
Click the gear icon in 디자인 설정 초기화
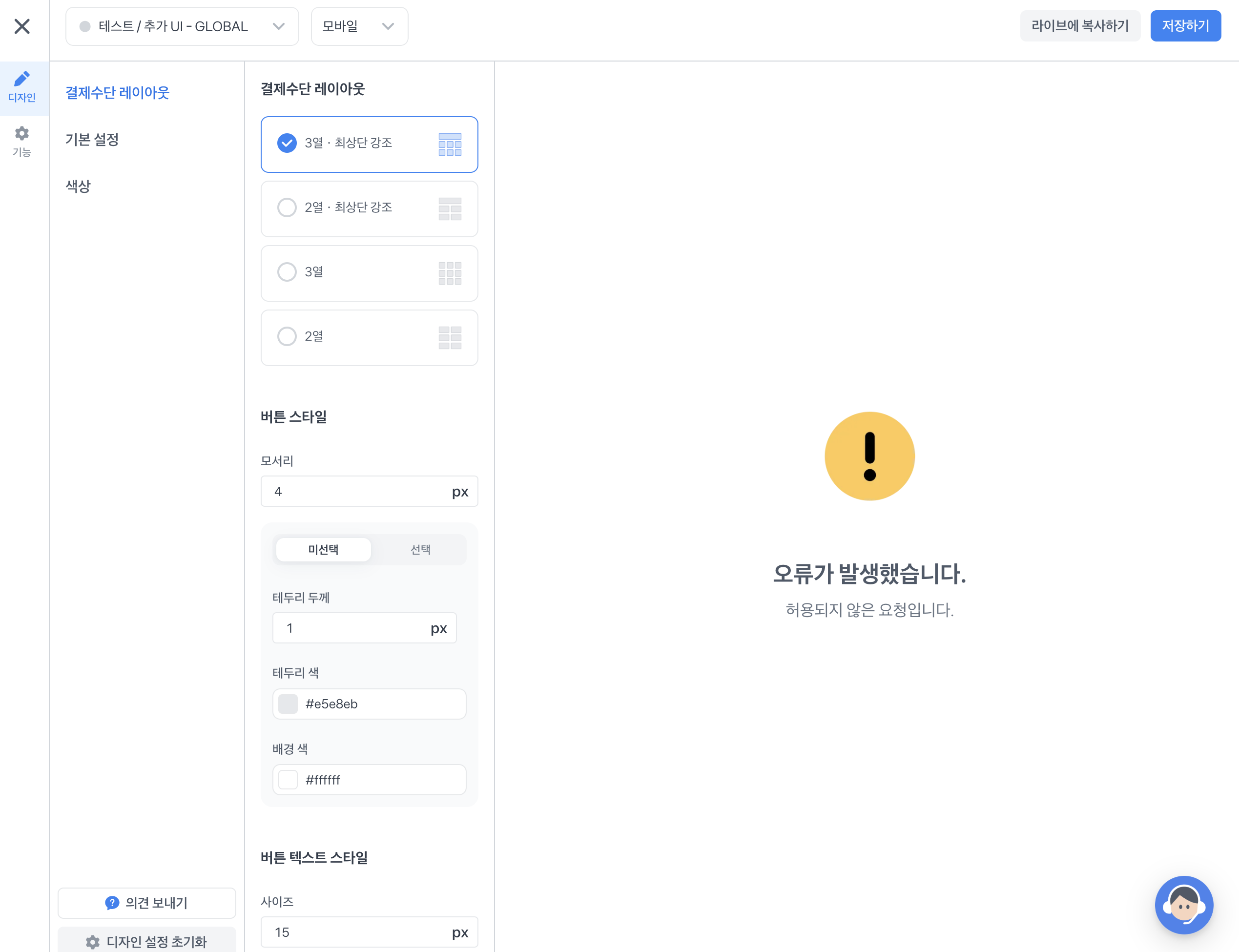pos(93,942)
